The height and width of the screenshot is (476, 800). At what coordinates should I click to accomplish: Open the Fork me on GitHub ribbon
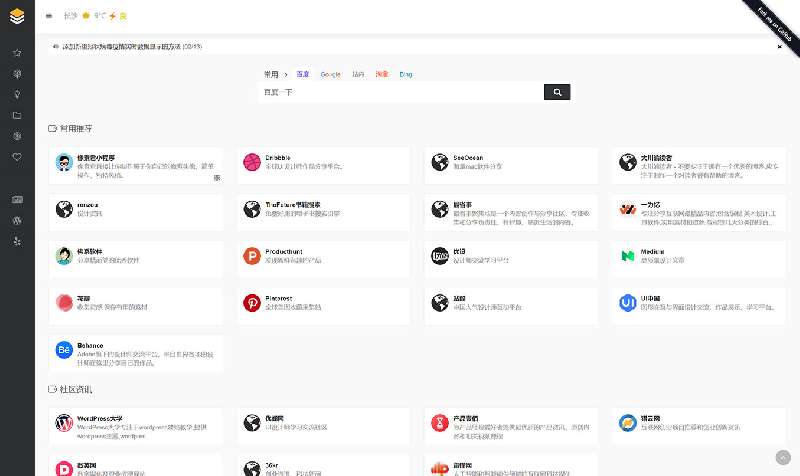774,25
